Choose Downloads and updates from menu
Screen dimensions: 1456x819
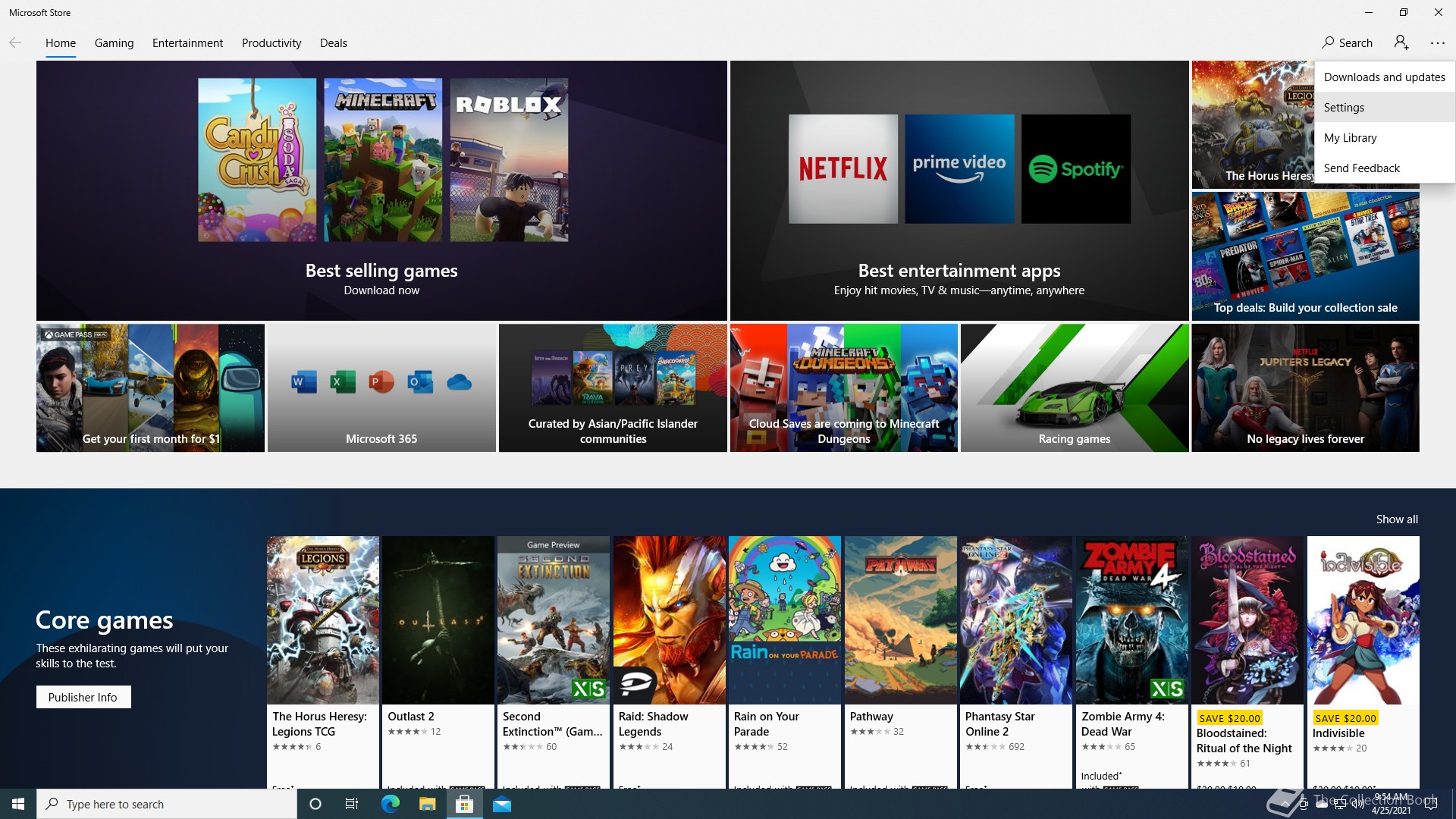coord(1384,77)
